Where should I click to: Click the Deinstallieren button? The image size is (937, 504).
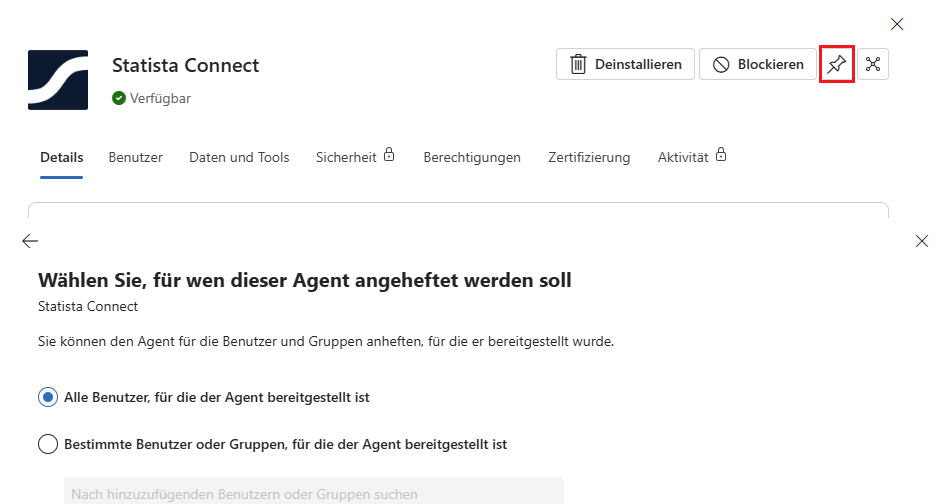pos(625,64)
